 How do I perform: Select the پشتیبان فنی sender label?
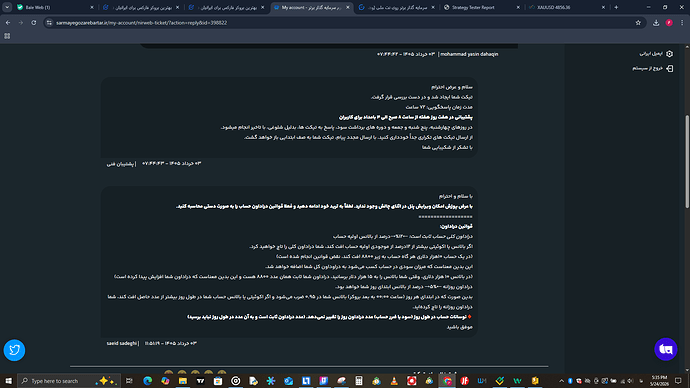(x=120, y=164)
